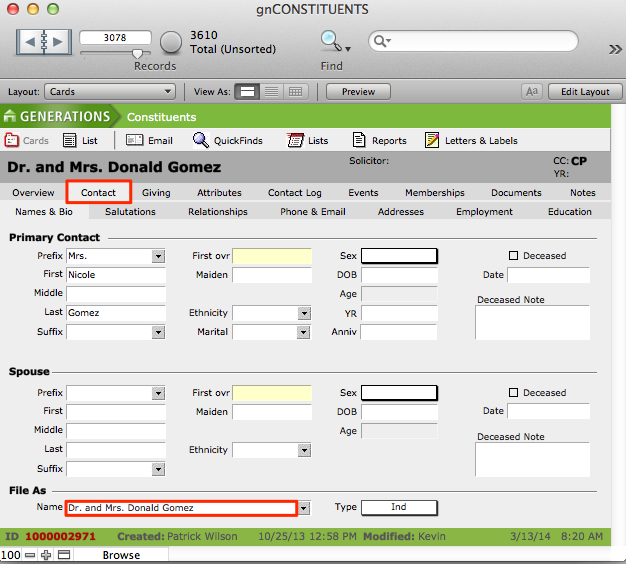Select form view in View As
The width and height of the screenshot is (626, 564).
[x=247, y=92]
